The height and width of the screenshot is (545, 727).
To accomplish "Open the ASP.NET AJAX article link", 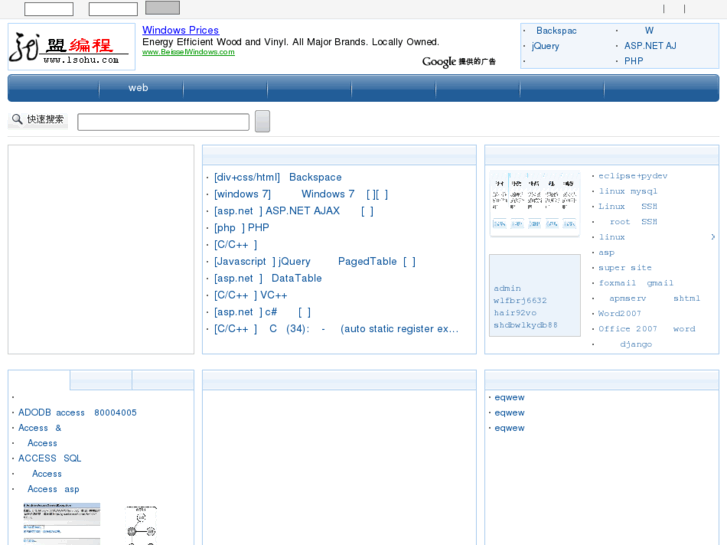I will [x=293, y=211].
